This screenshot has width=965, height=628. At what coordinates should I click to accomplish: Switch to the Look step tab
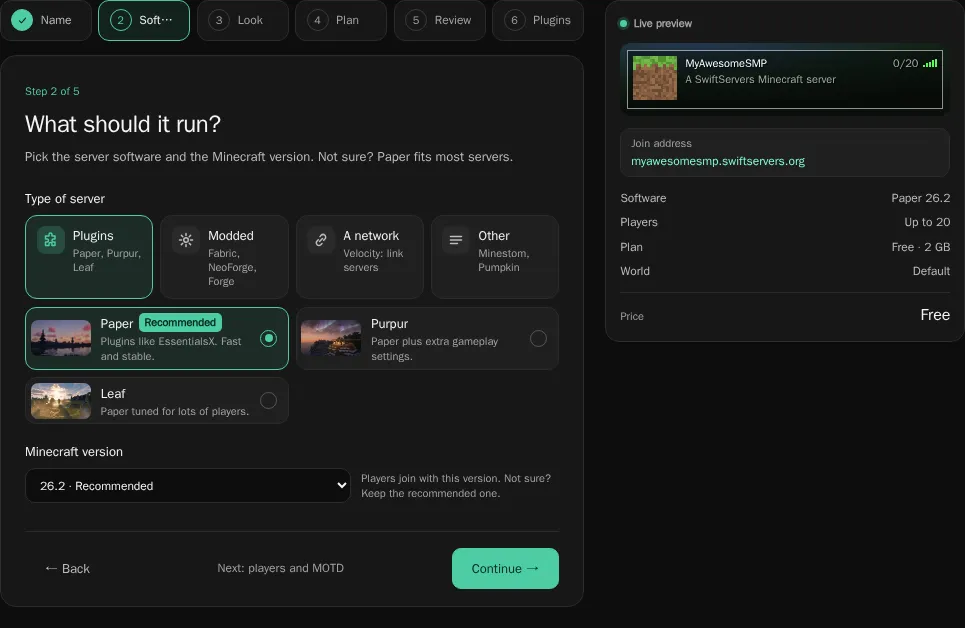click(x=242, y=20)
